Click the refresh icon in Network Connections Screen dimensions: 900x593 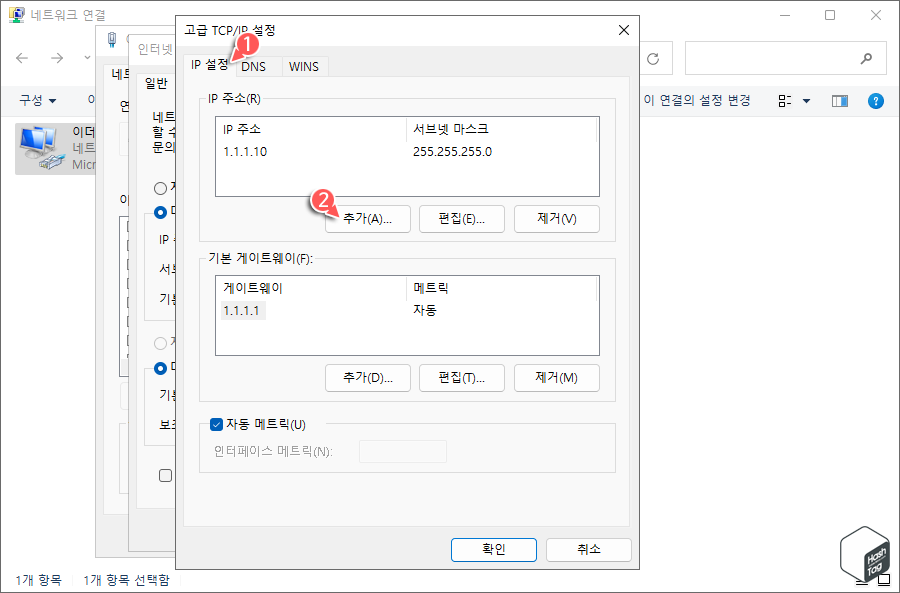653,57
